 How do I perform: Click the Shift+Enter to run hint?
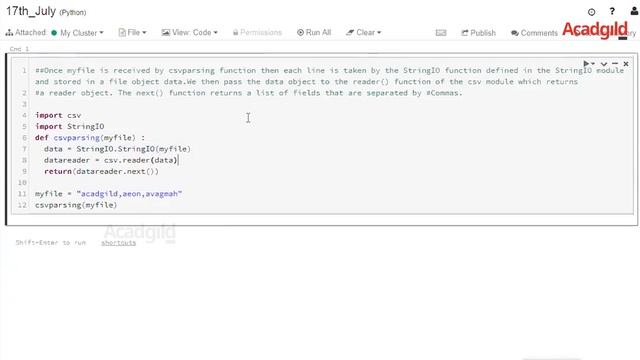51,242
